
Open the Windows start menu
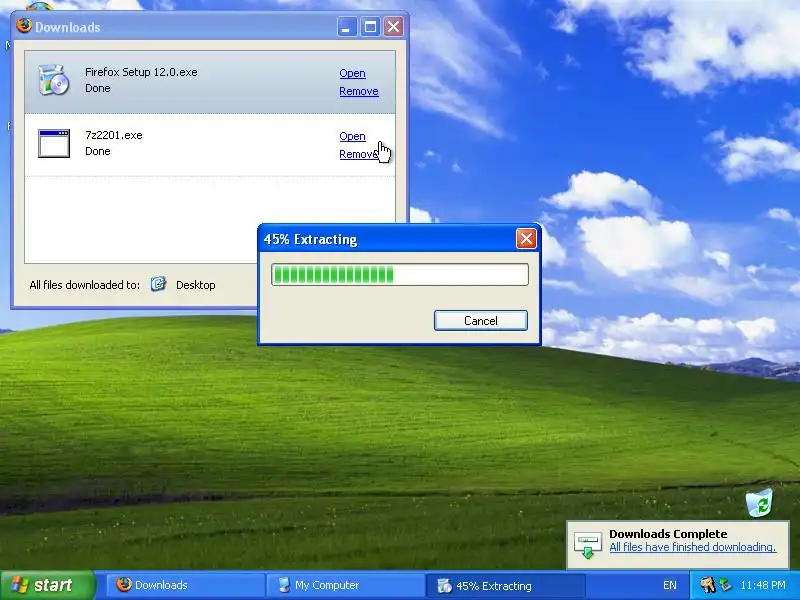[47, 585]
